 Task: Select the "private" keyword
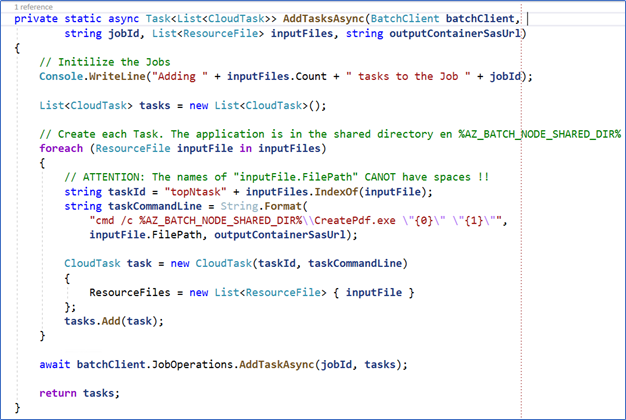[x=36, y=19]
